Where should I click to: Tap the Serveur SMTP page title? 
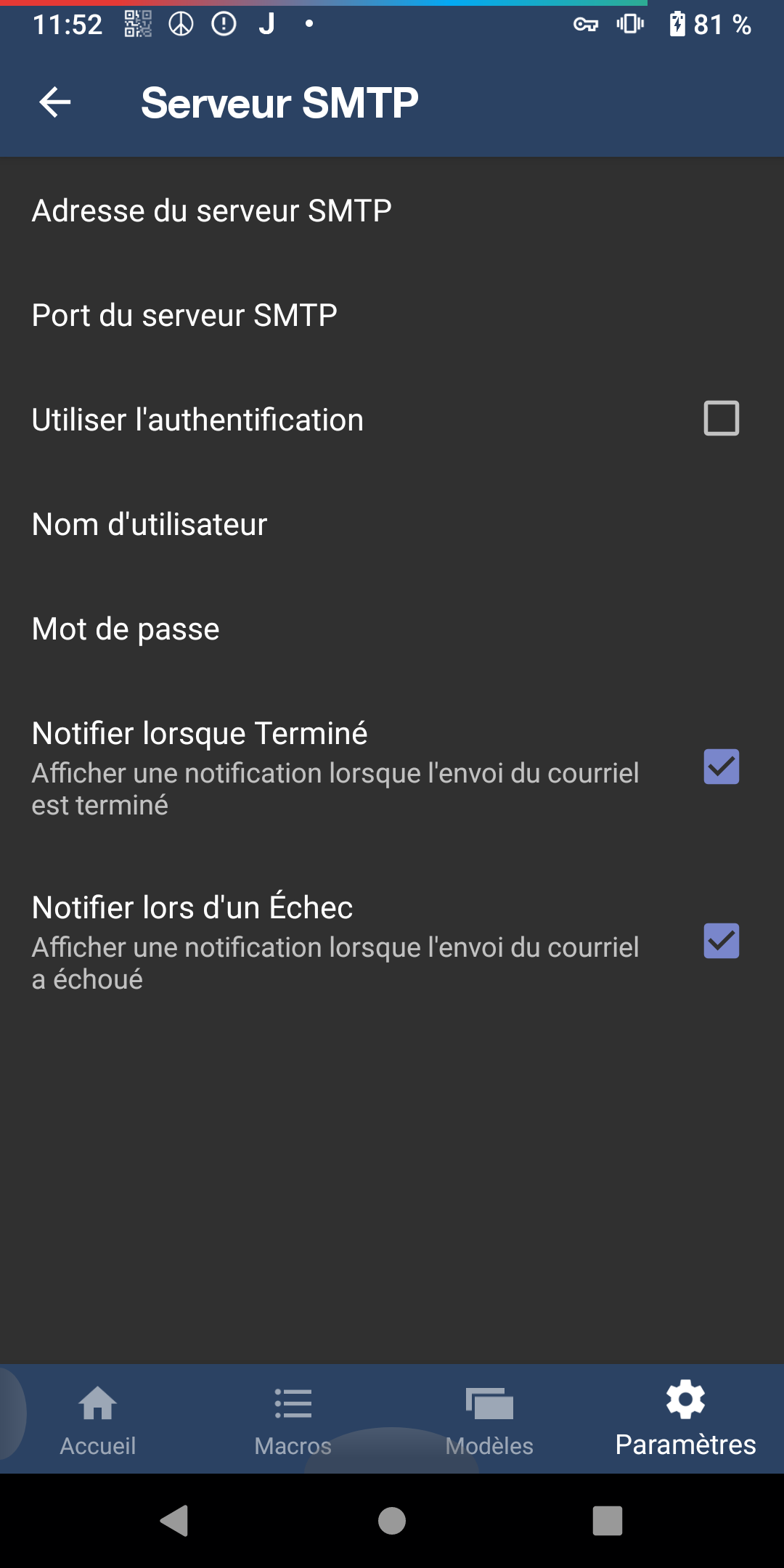(x=279, y=103)
